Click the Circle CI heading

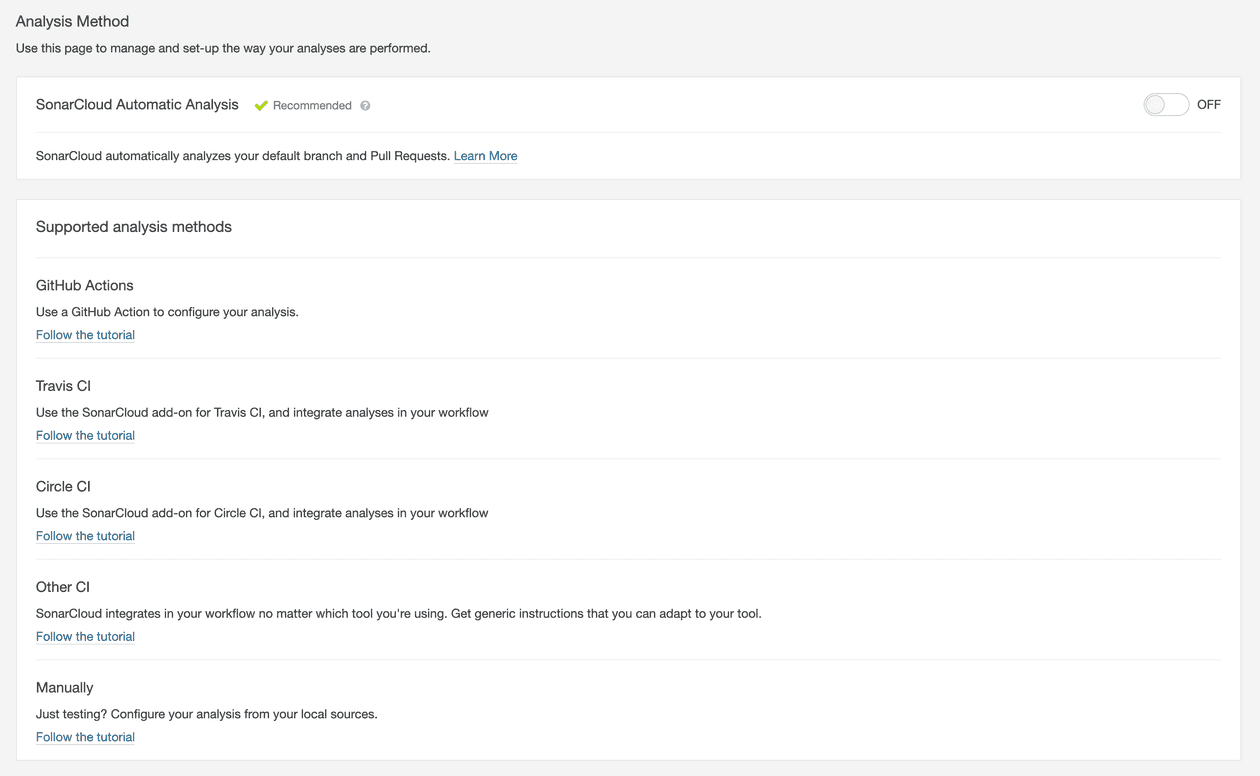[x=63, y=486]
